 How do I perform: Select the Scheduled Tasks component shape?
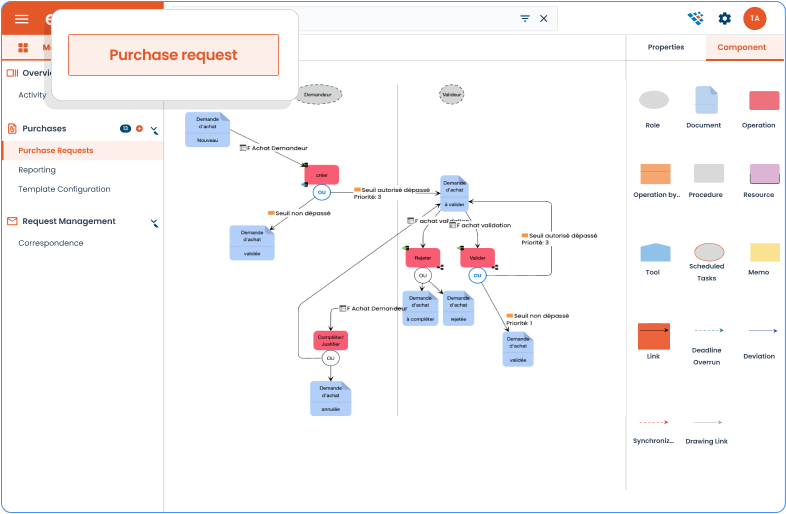point(709,252)
